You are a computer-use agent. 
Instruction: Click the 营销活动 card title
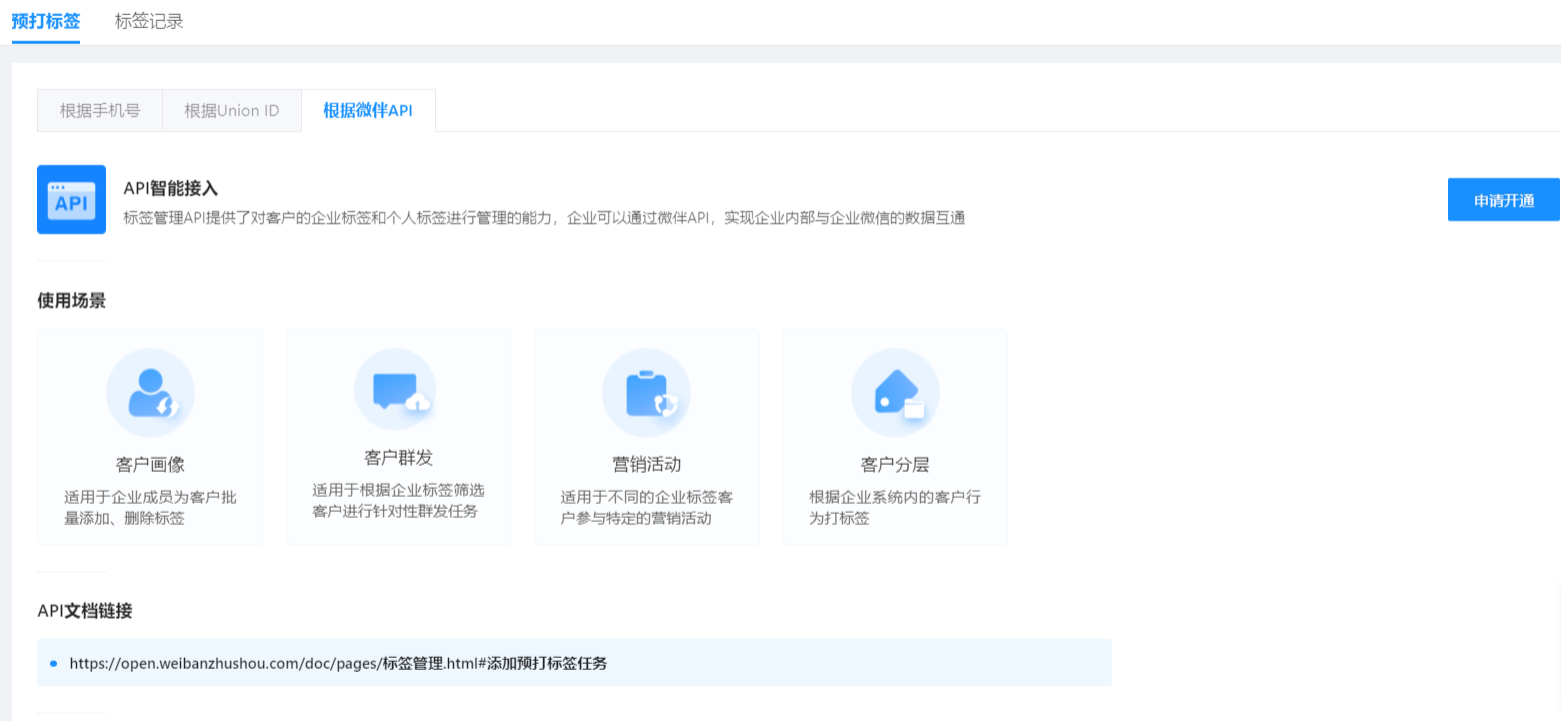tap(646, 464)
